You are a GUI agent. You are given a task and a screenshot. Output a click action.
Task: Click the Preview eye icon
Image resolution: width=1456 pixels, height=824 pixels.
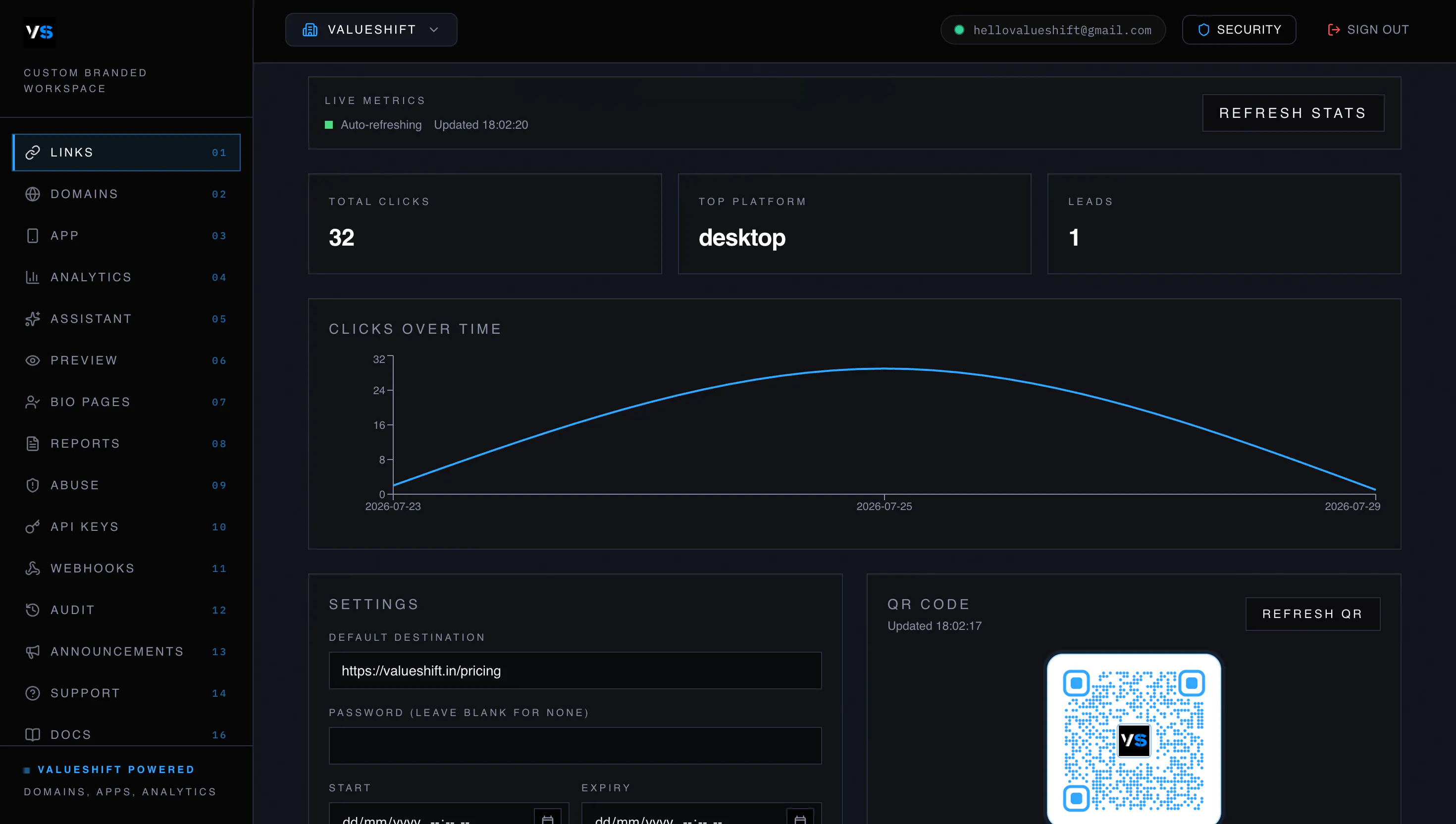point(33,360)
